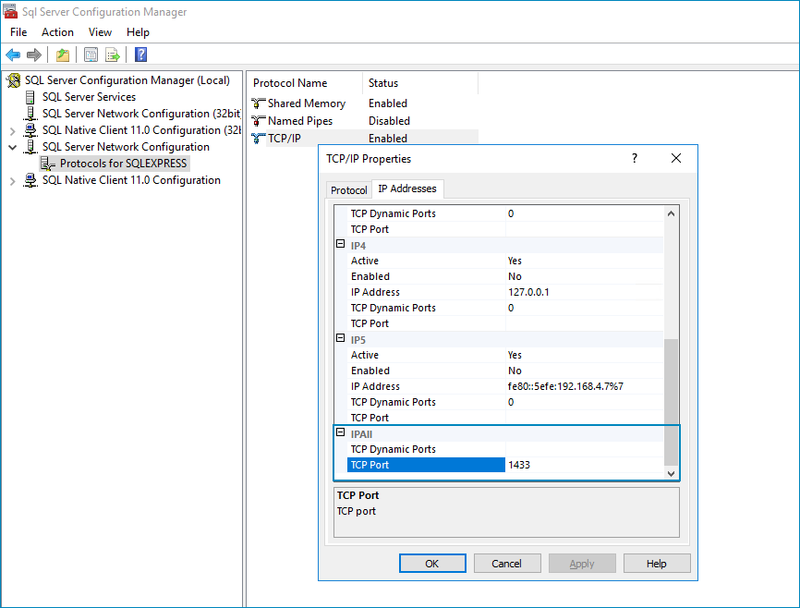Viewport: 800px width, 608px height.
Task: Click the Status column header
Action: [421, 83]
